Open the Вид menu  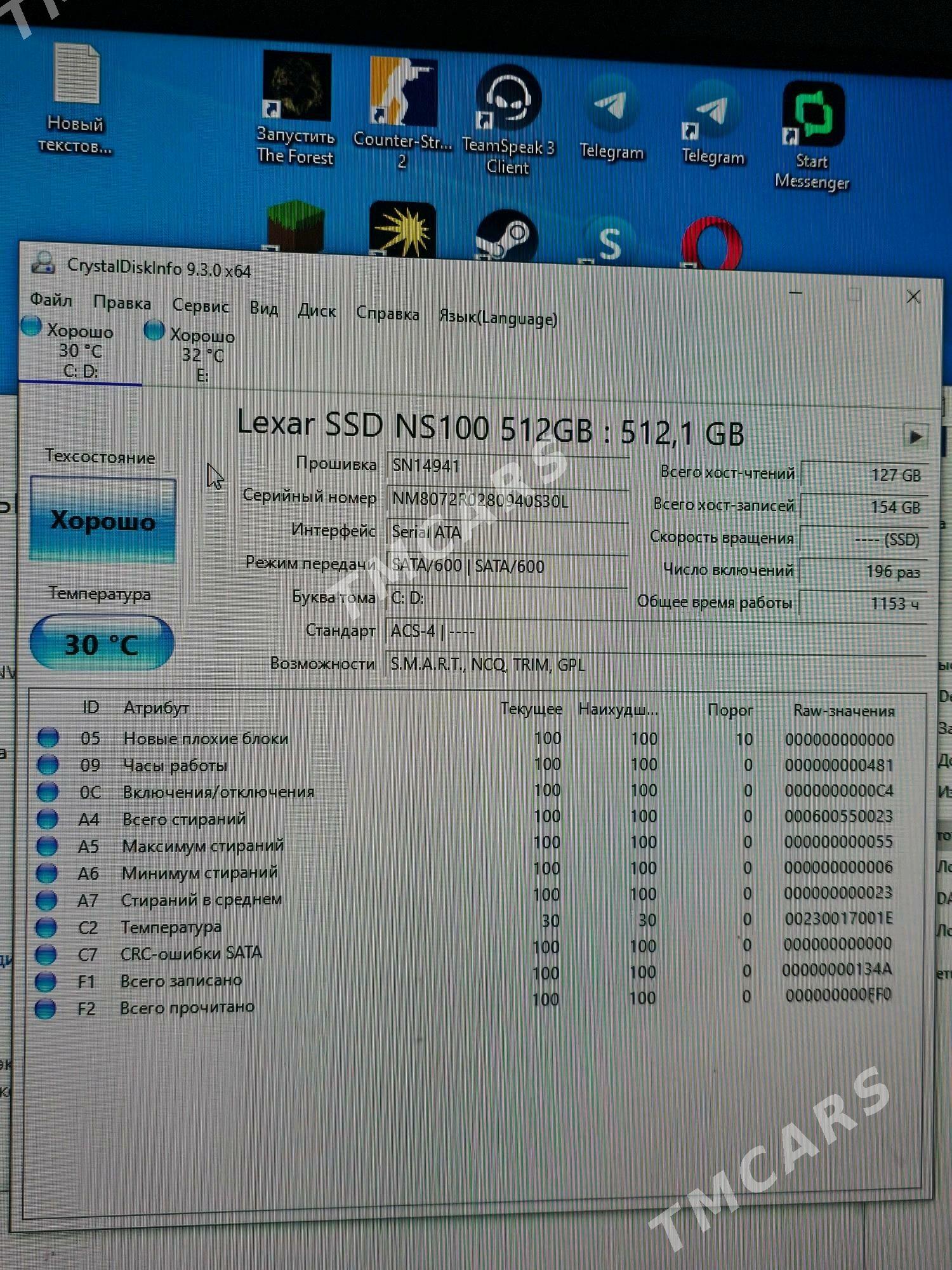tap(263, 309)
